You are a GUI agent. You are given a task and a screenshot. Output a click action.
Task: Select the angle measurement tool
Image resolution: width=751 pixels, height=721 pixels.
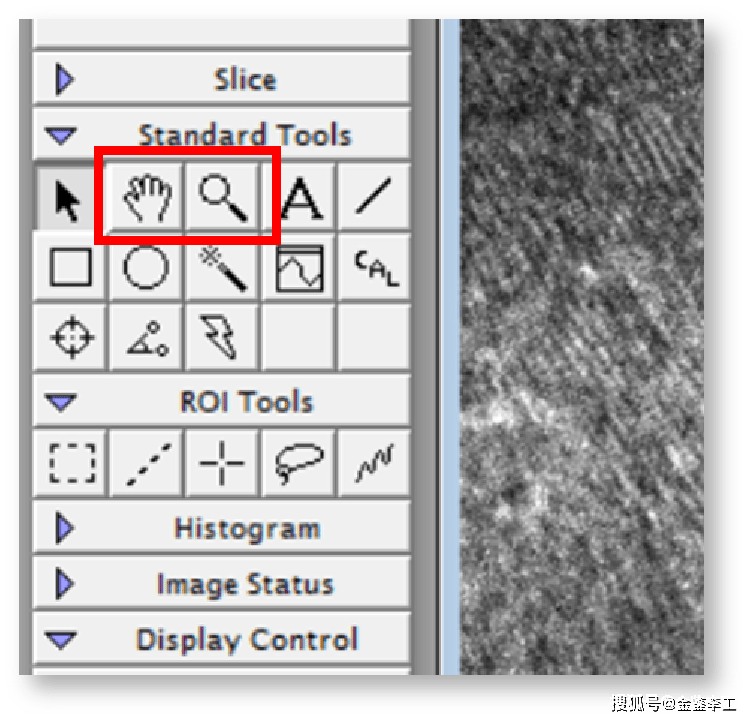[x=147, y=337]
